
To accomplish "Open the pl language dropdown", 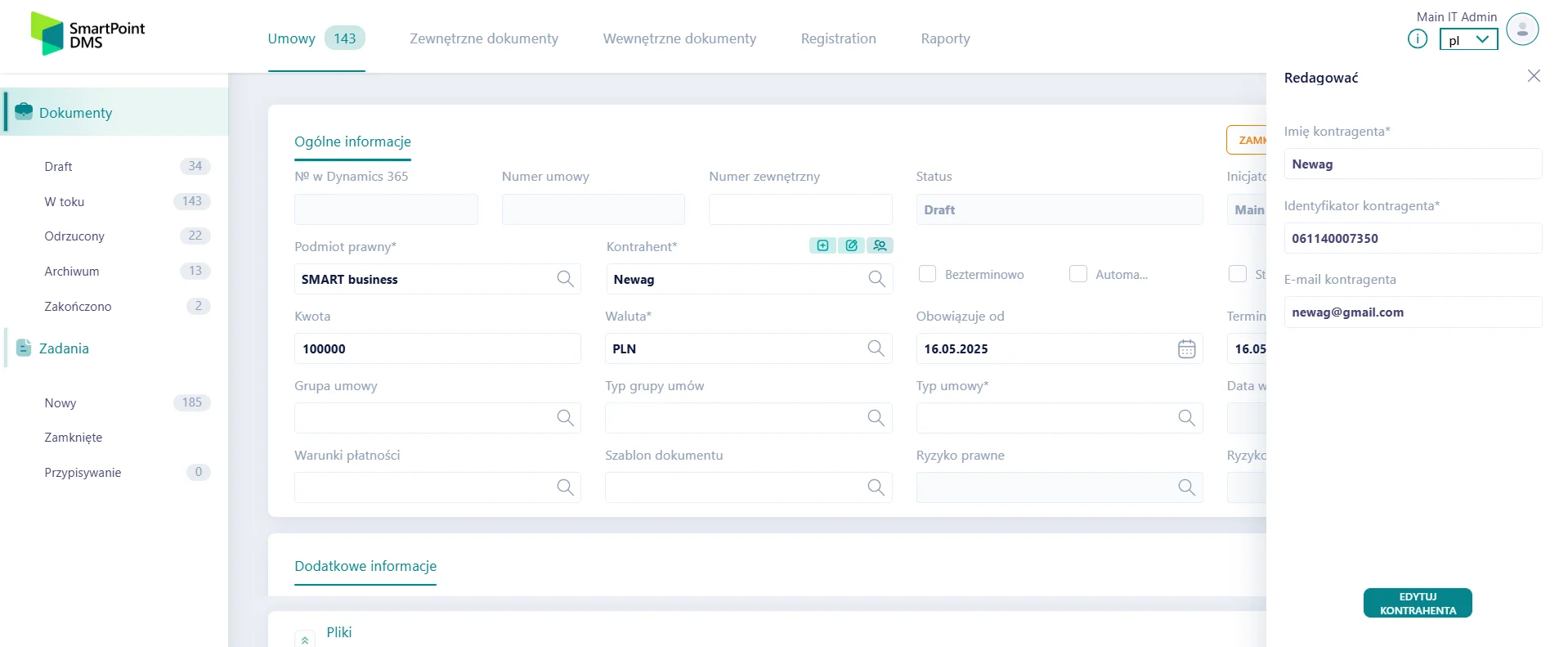I will pos(1468,39).
